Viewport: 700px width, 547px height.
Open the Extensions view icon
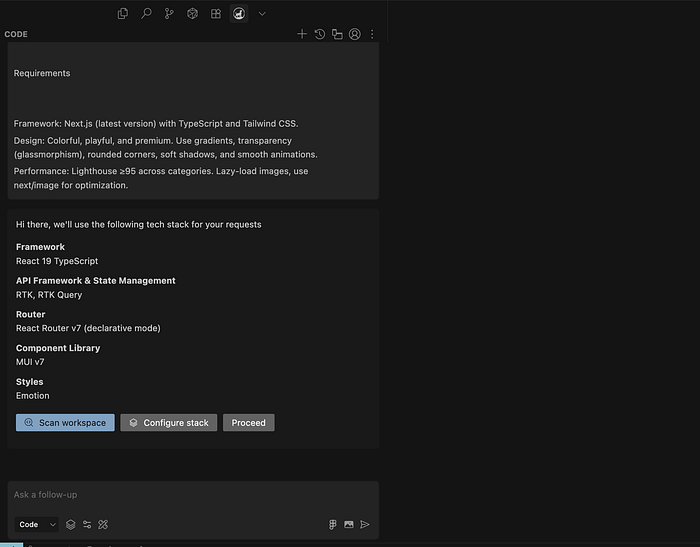coord(216,14)
